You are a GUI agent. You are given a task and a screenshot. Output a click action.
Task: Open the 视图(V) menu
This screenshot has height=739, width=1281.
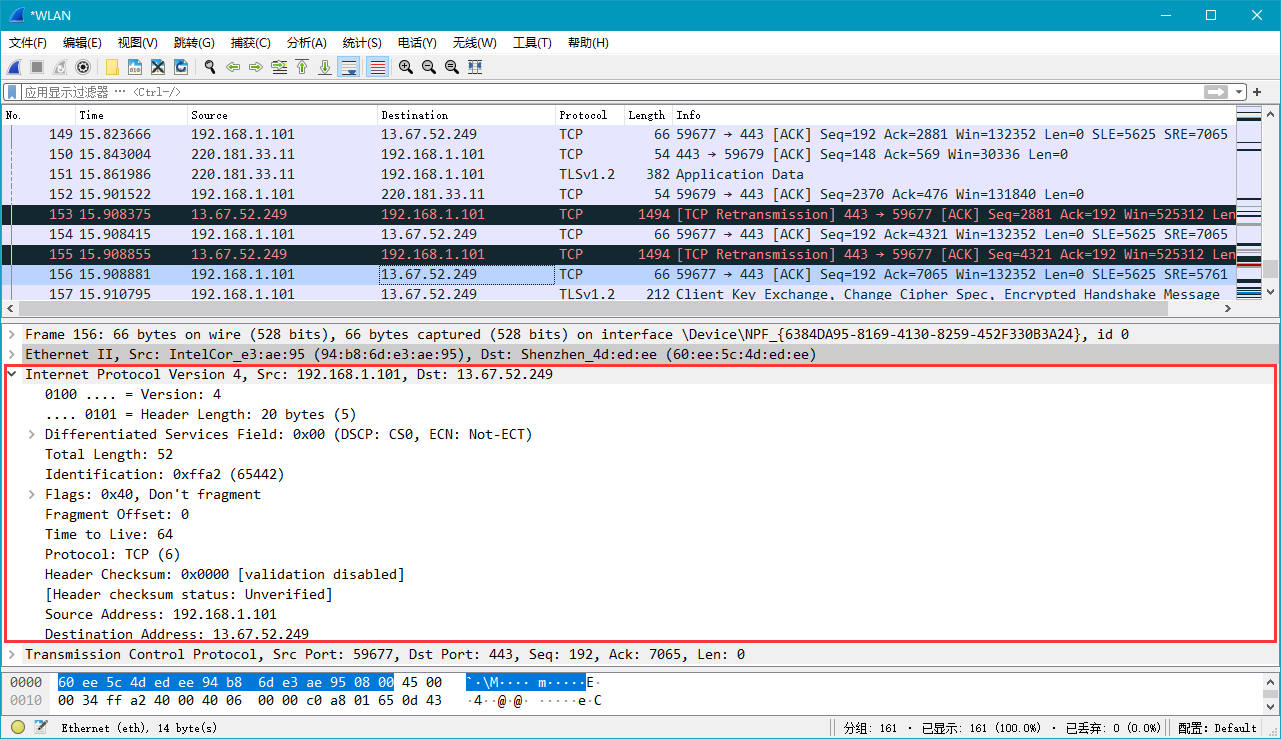[138, 43]
